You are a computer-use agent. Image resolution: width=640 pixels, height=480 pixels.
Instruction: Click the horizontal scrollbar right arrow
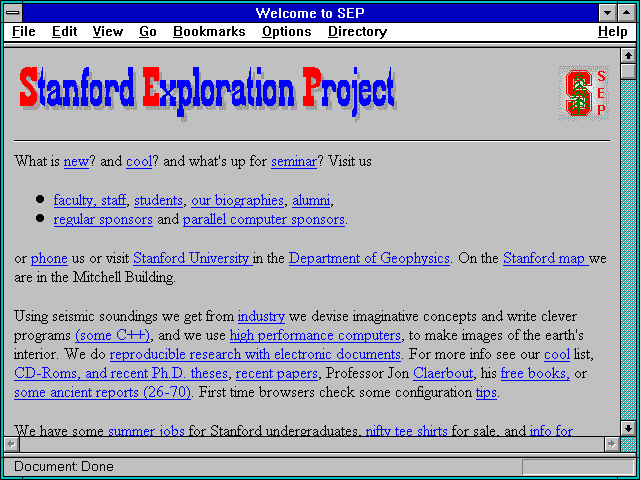(612, 444)
